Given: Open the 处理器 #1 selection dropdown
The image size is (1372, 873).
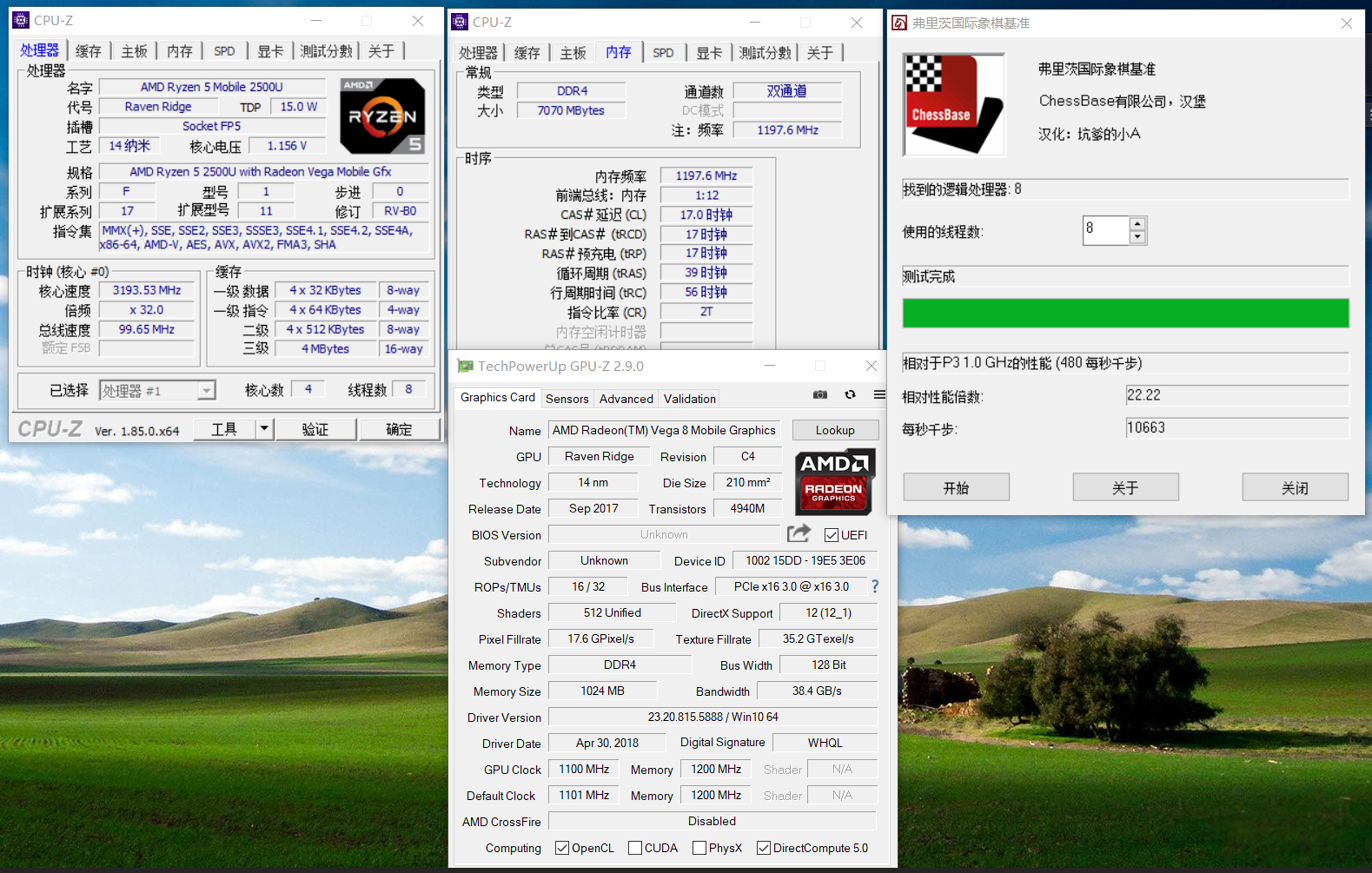Looking at the screenshot, I should tap(157, 391).
